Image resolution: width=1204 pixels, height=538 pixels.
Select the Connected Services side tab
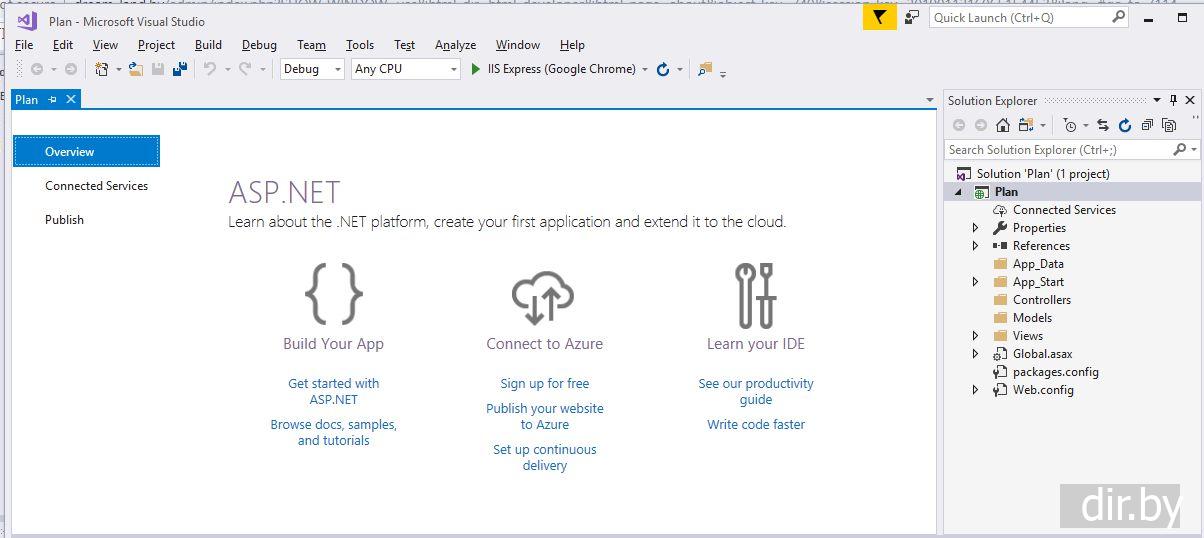96,186
